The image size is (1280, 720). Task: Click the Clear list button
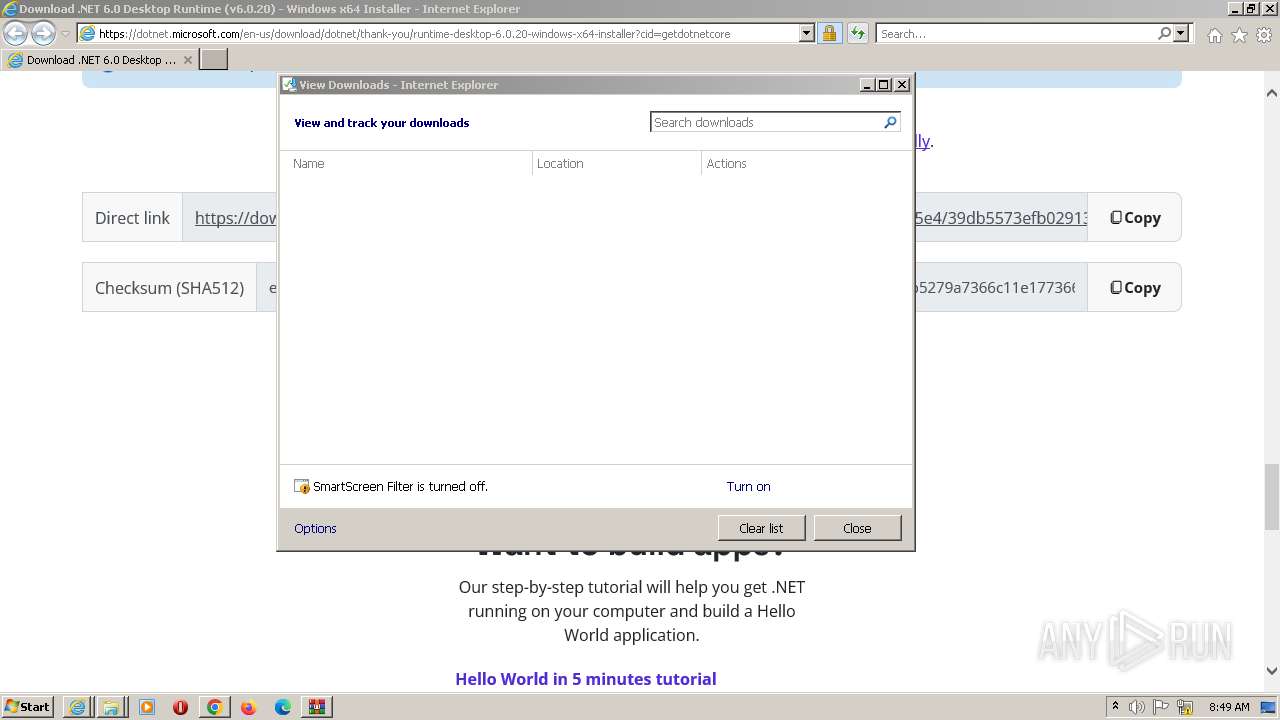(x=761, y=528)
